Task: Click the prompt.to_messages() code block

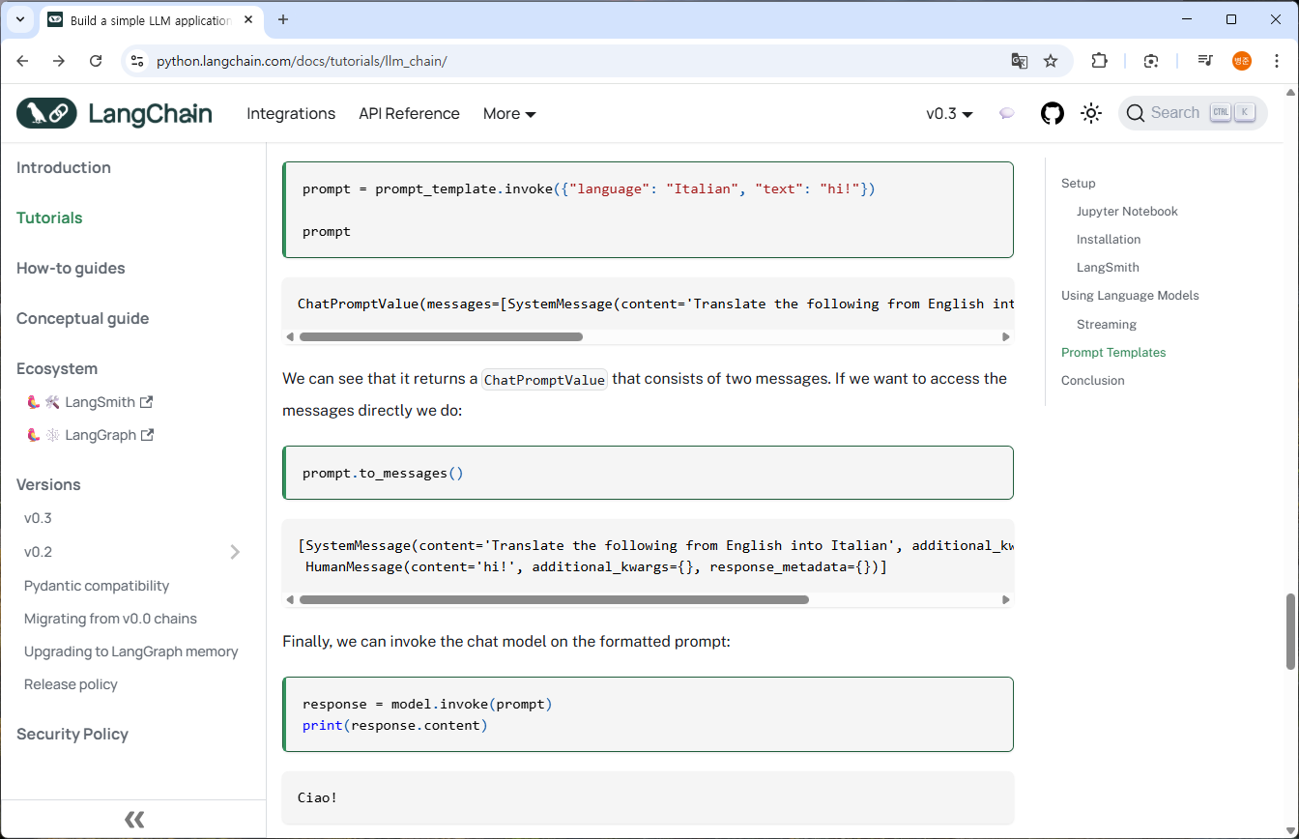Action: (x=648, y=473)
